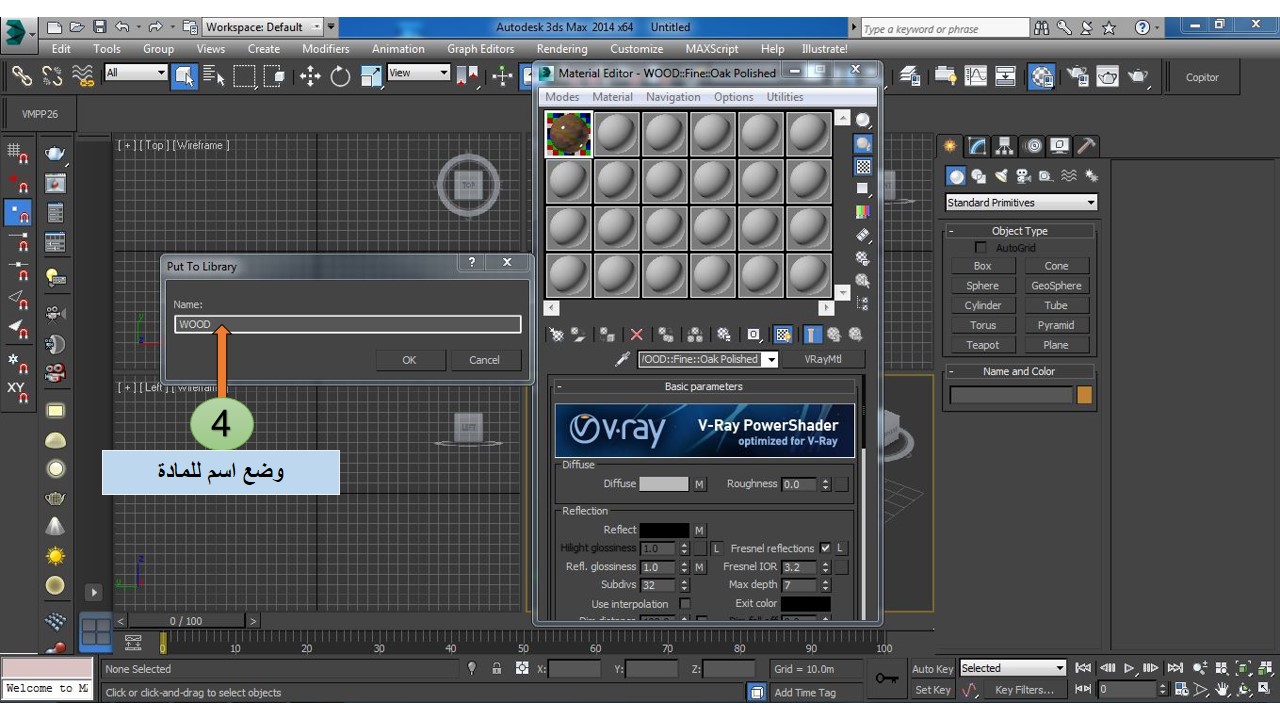The height and width of the screenshot is (720, 1280).
Task: Open the View reference coordinate dropdown
Action: coord(419,72)
